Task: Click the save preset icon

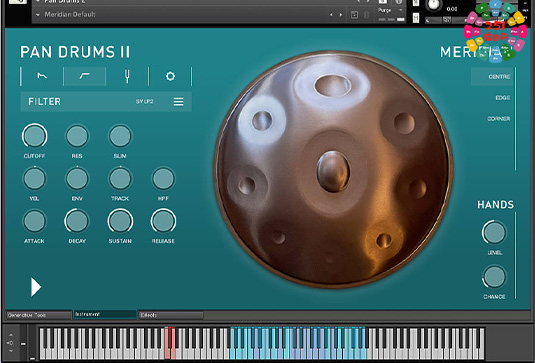Action: (x=355, y=15)
